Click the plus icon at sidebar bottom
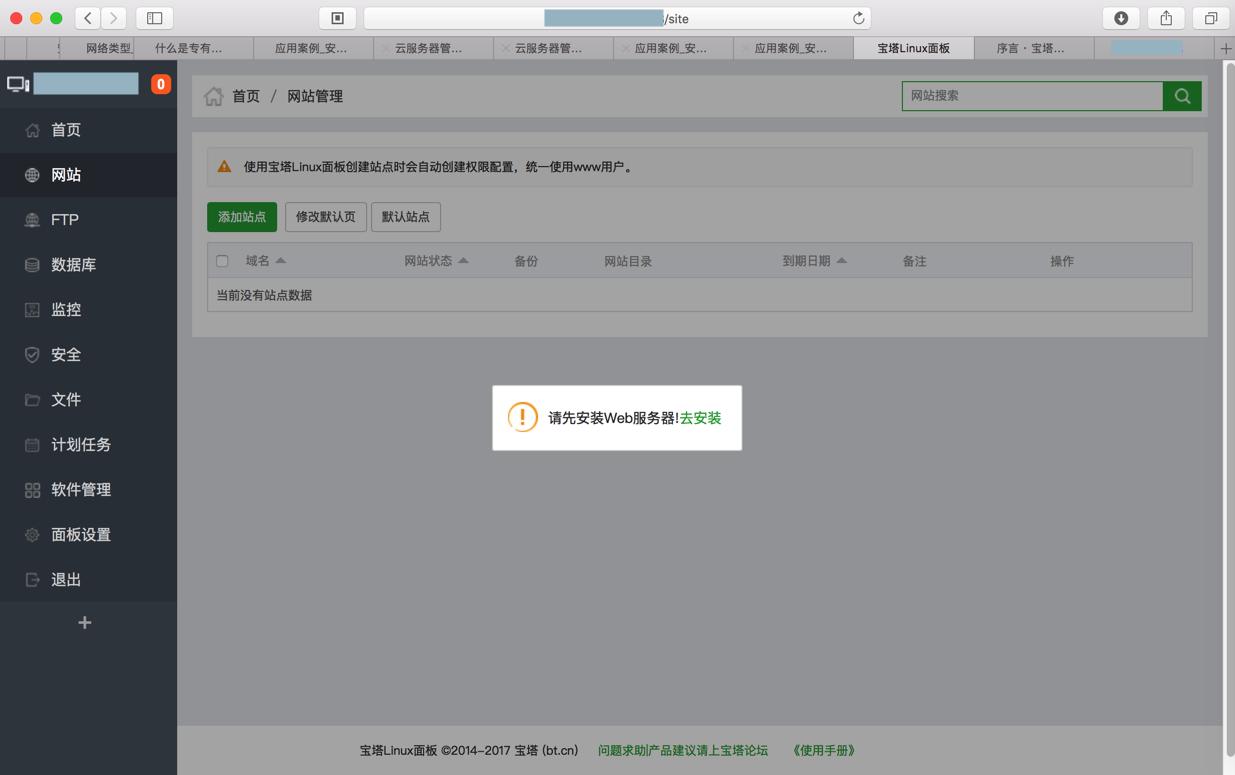The height and width of the screenshot is (775, 1235). pyautogui.click(x=85, y=623)
